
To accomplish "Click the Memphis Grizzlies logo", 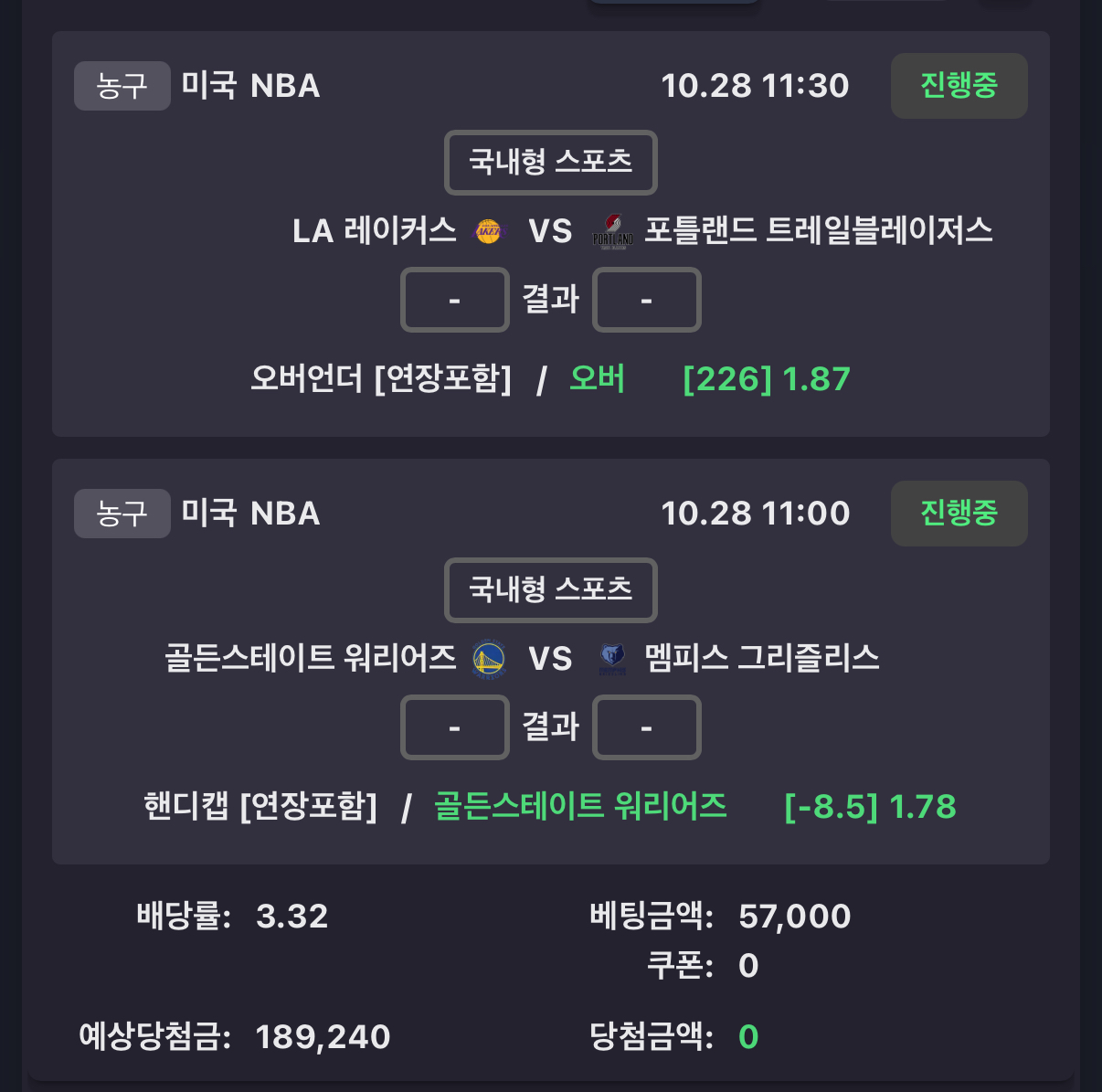I will click(x=612, y=659).
